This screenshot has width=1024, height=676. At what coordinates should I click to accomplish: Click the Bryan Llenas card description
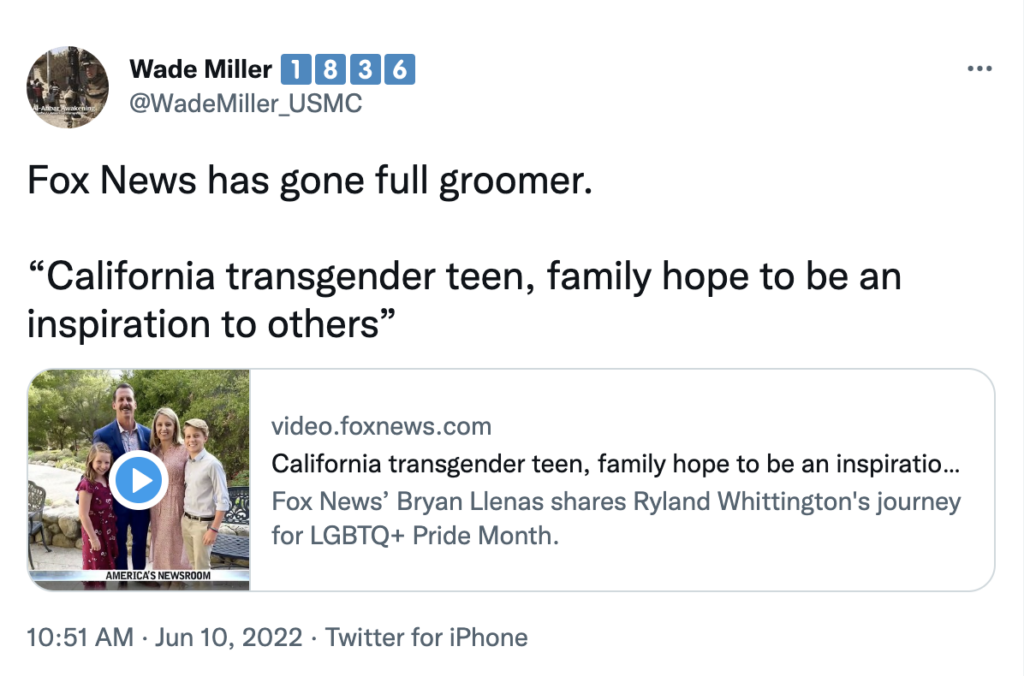[x=615, y=501]
